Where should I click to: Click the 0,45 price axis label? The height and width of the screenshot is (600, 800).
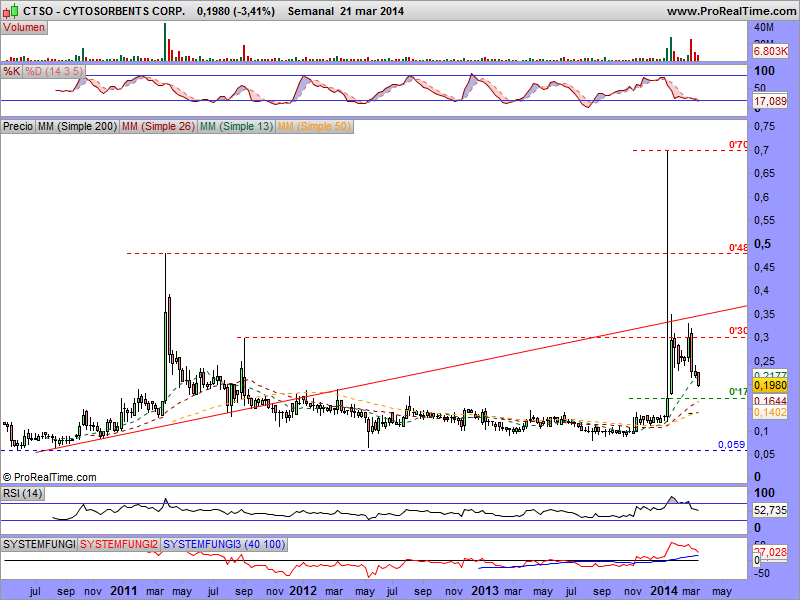(764, 267)
